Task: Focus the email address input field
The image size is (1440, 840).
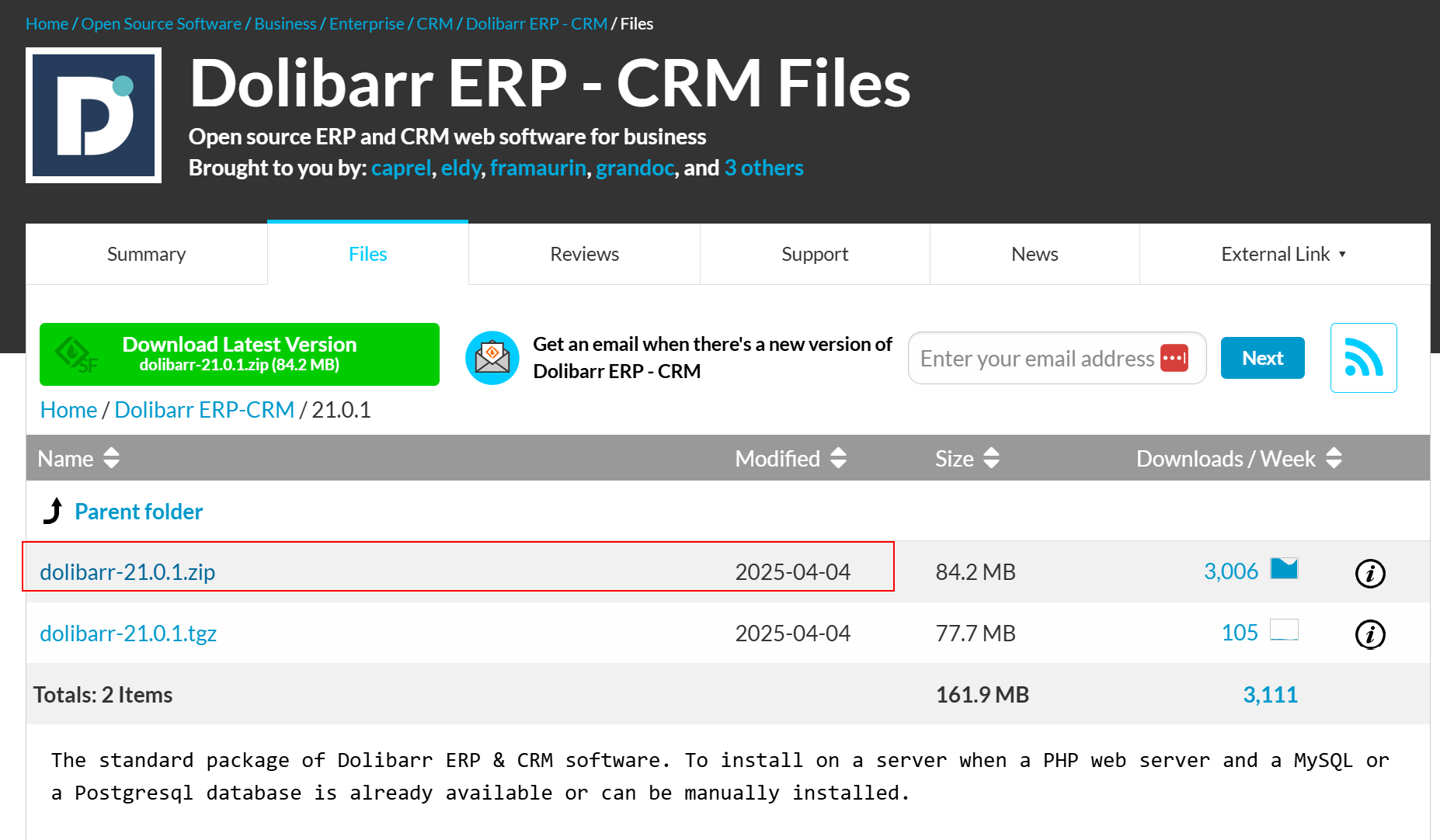Action: click(x=1056, y=358)
